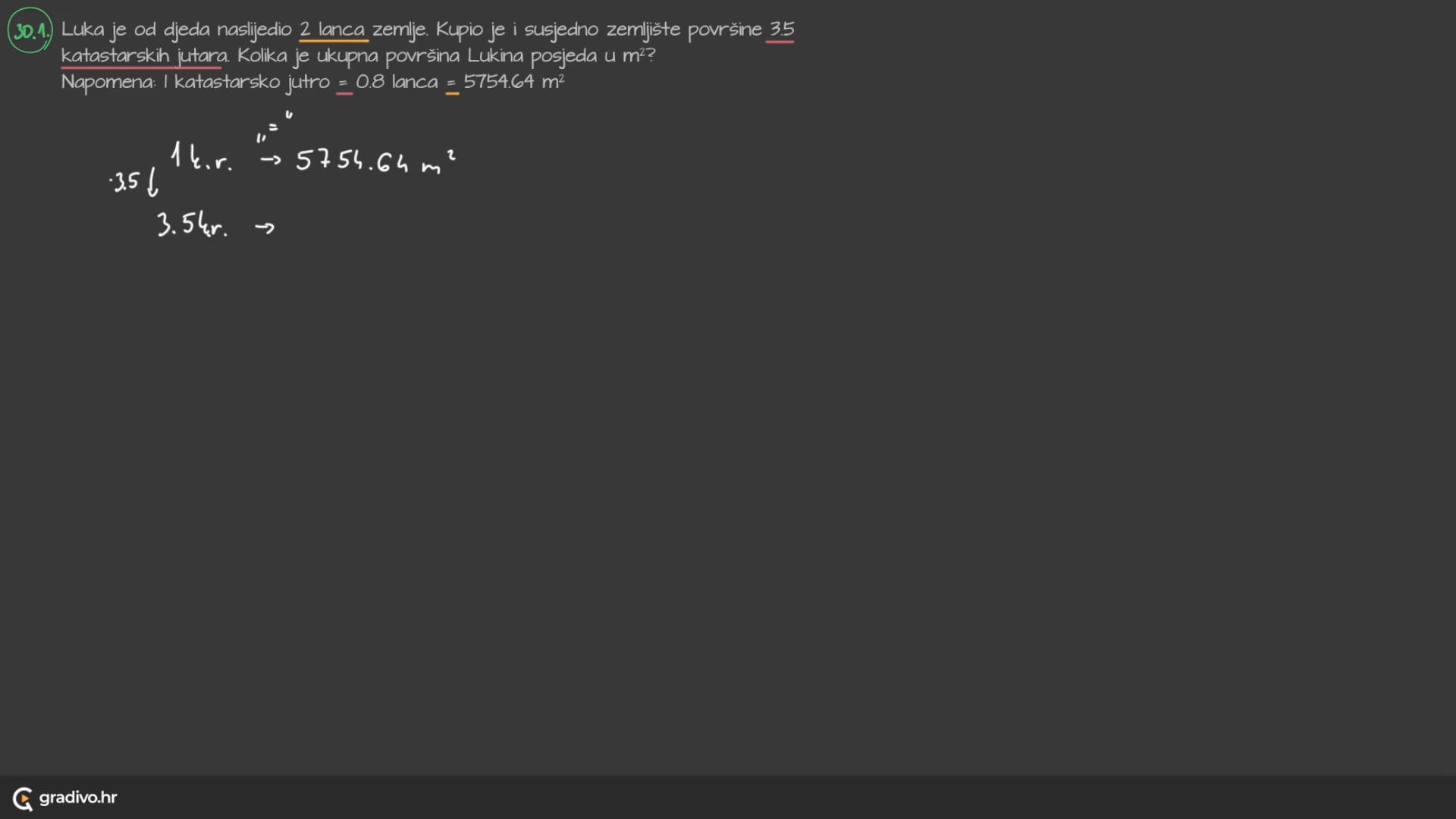Click the quoted equals symbol above the arrow
Image resolution: width=1456 pixels, height=819 pixels.
coord(274,127)
